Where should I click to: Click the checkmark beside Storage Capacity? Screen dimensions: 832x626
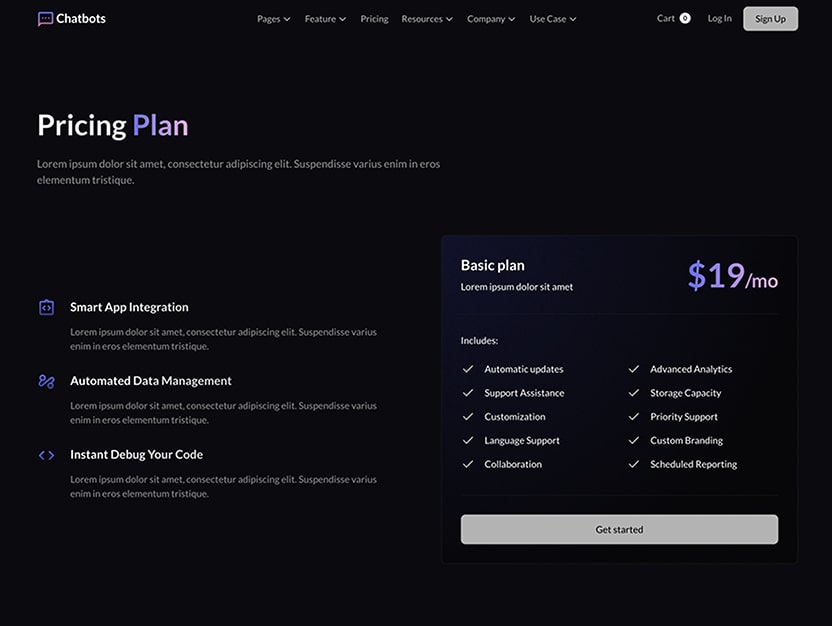[634, 392]
